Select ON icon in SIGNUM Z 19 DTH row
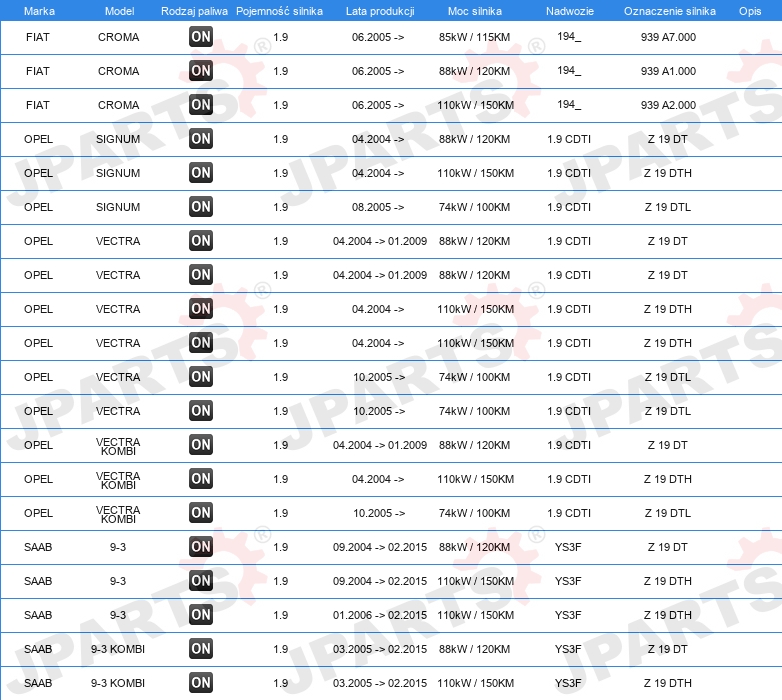This screenshot has width=782, height=700. tap(201, 173)
